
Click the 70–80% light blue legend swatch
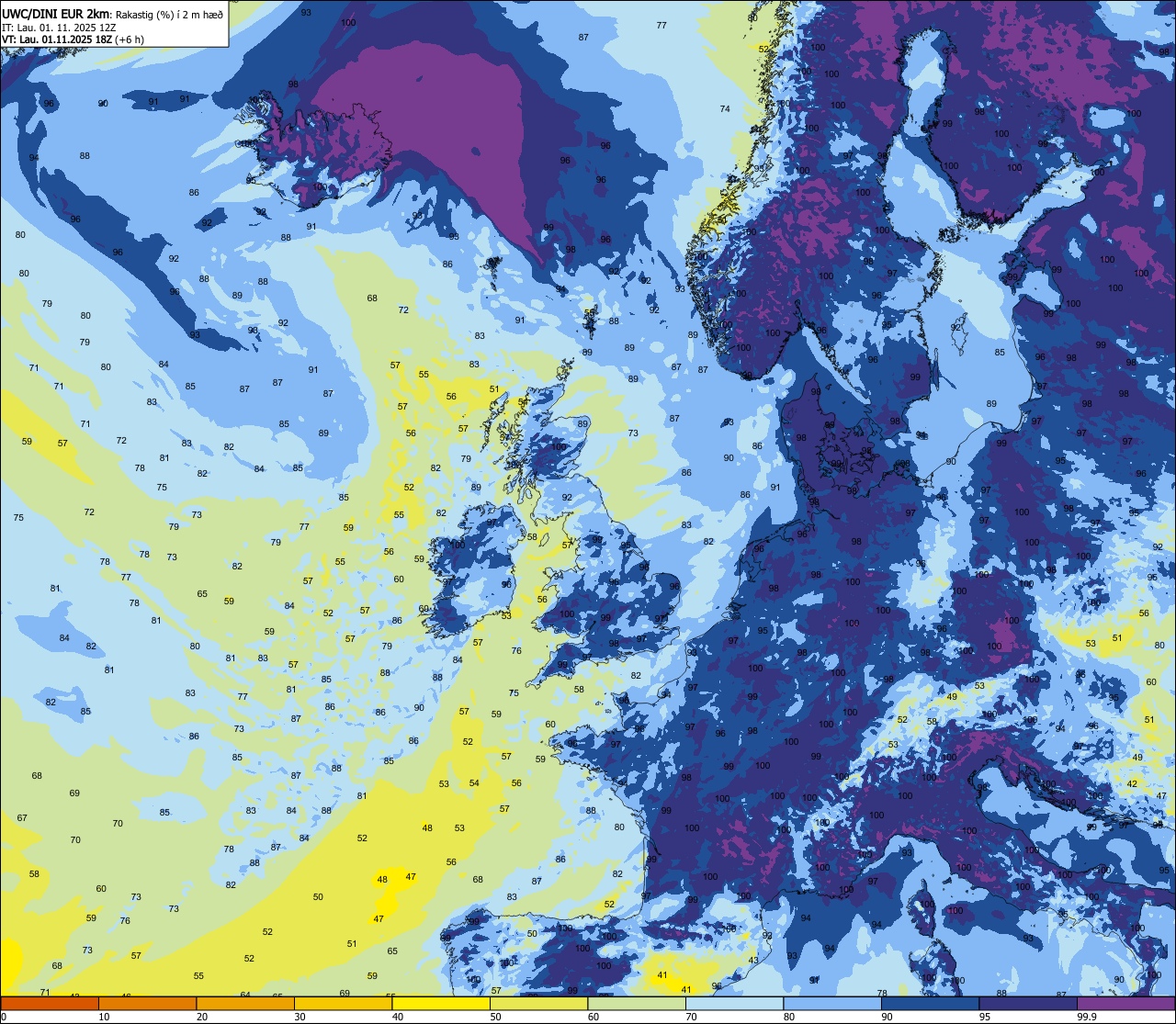point(734,1004)
